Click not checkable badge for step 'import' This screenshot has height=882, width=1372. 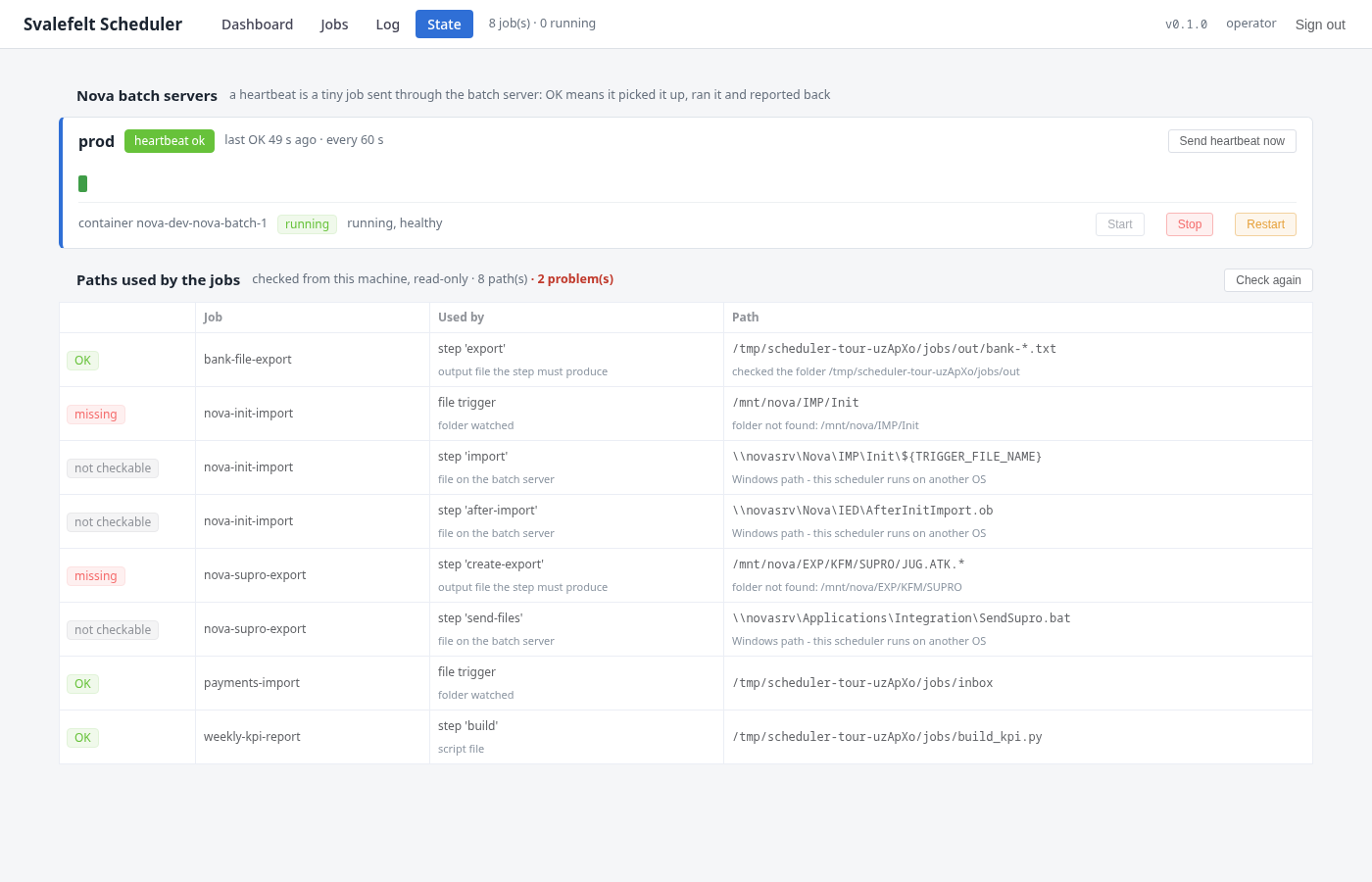[x=113, y=468]
